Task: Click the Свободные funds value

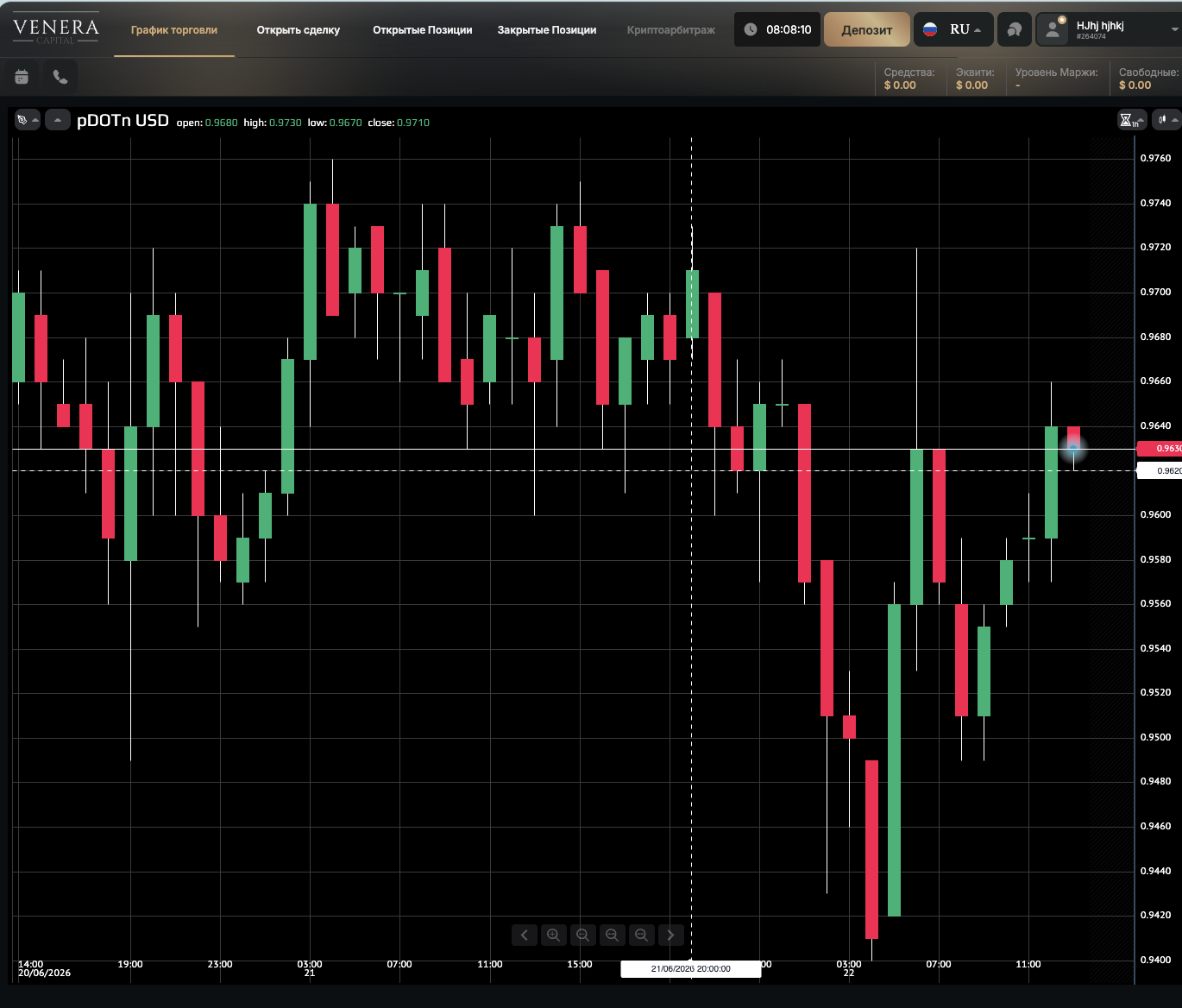Action: tap(1135, 85)
